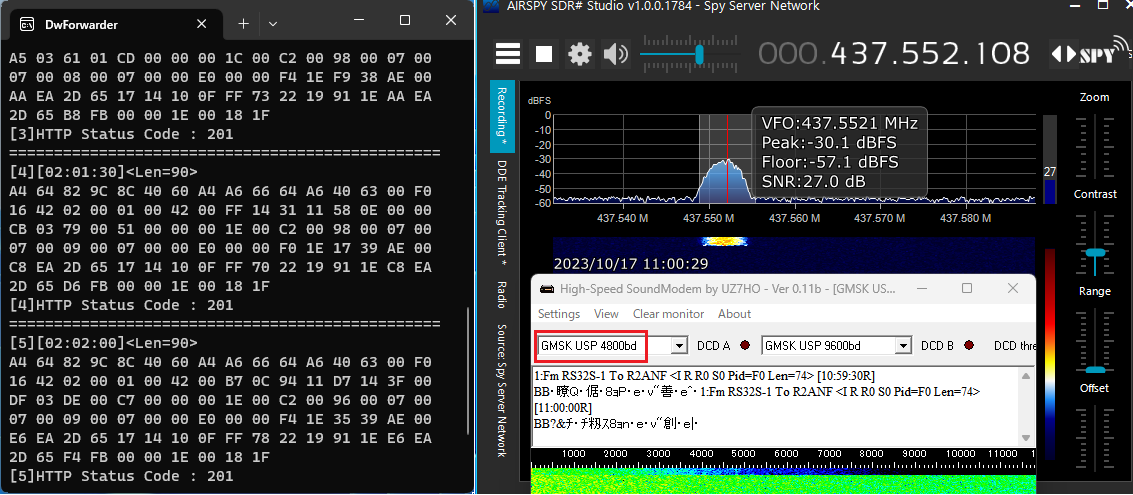Click the SoundModem title bar icon
This screenshot has width=1133, height=495.
(x=548, y=289)
